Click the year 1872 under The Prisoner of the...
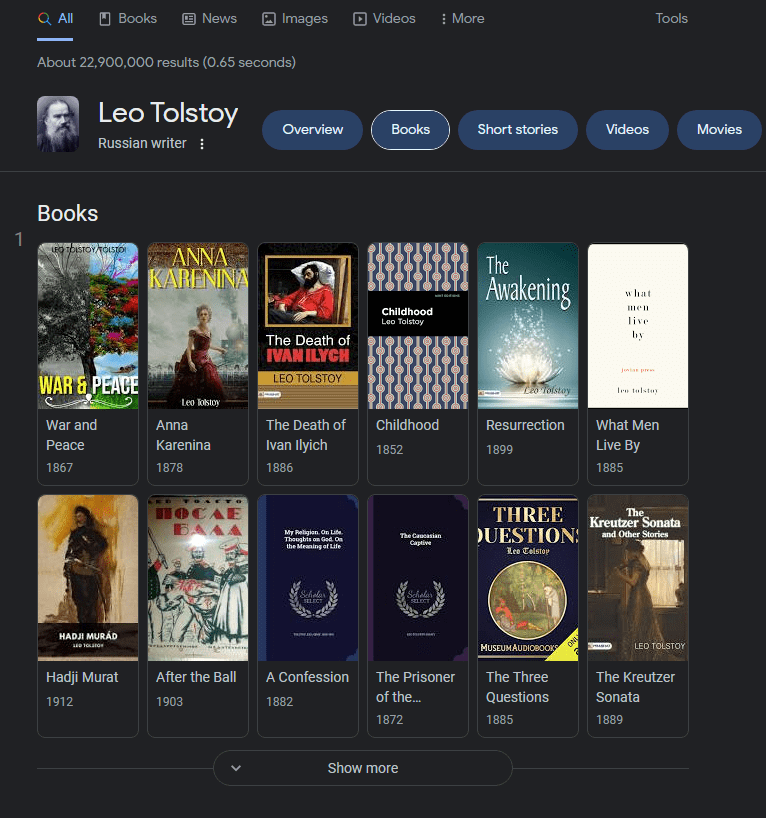The height and width of the screenshot is (818, 766). click(x=390, y=720)
